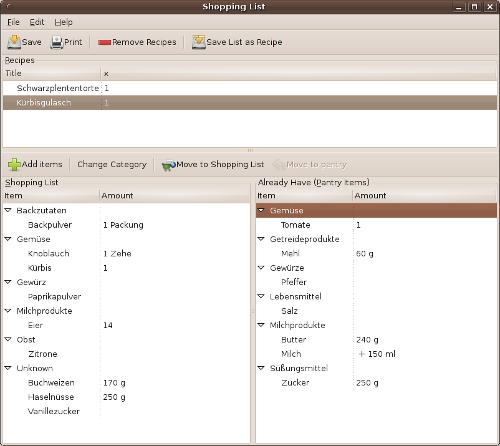This screenshot has height=446, width=500.
Task: Click the Save List as Recipe icon
Action: [x=199, y=42]
